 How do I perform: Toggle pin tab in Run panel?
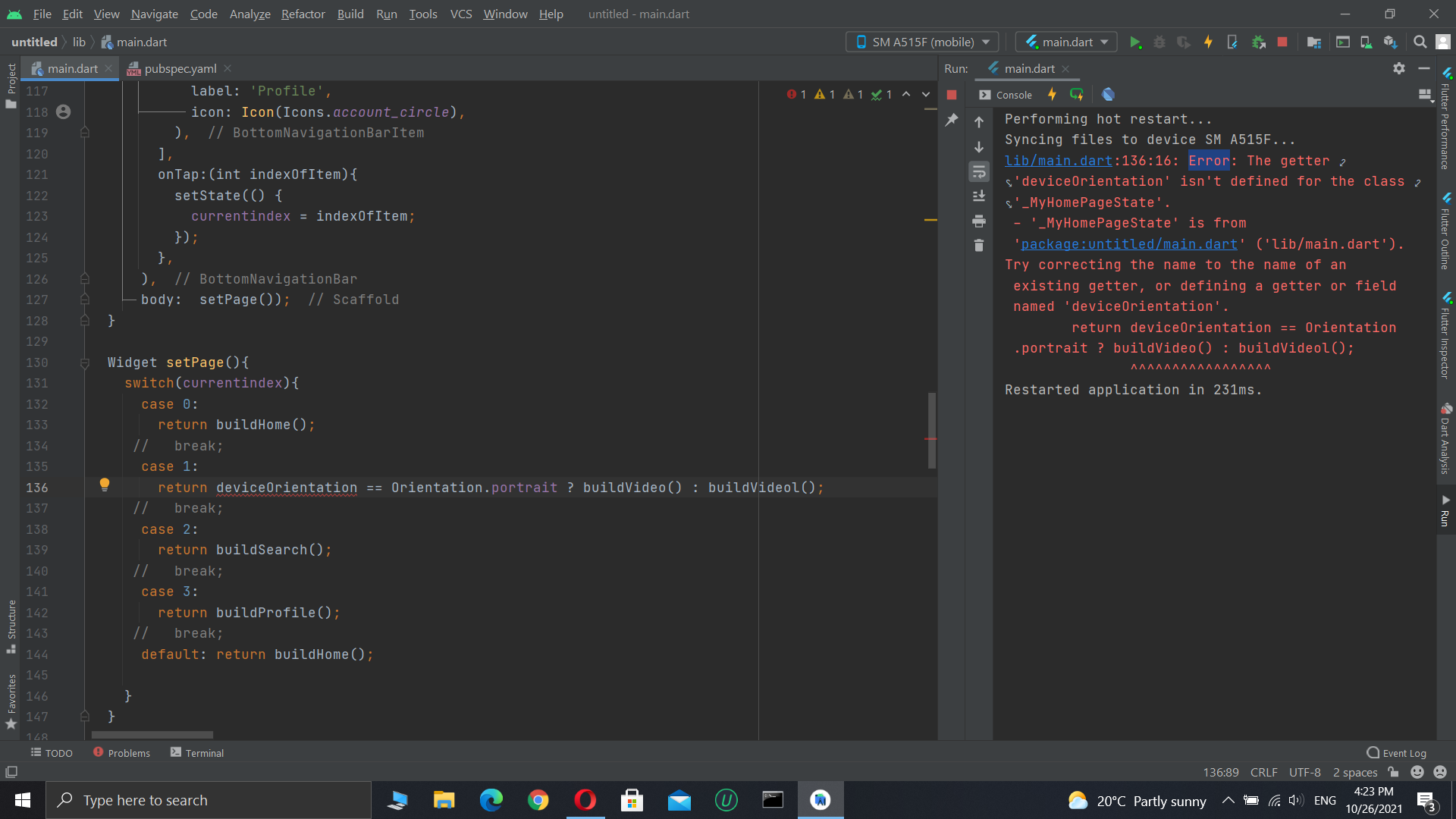952,120
